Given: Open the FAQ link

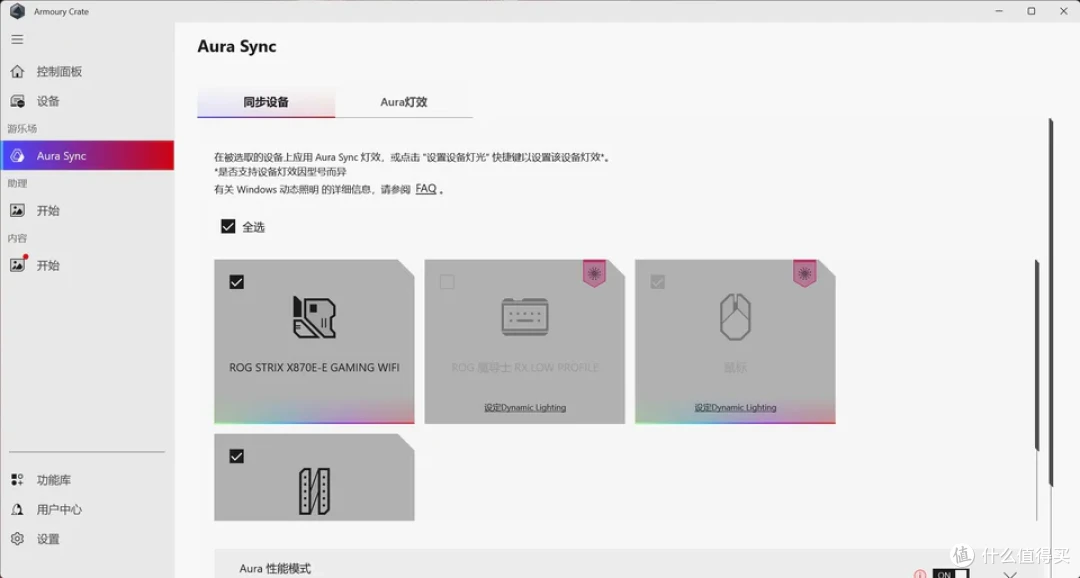Looking at the screenshot, I should 426,188.
